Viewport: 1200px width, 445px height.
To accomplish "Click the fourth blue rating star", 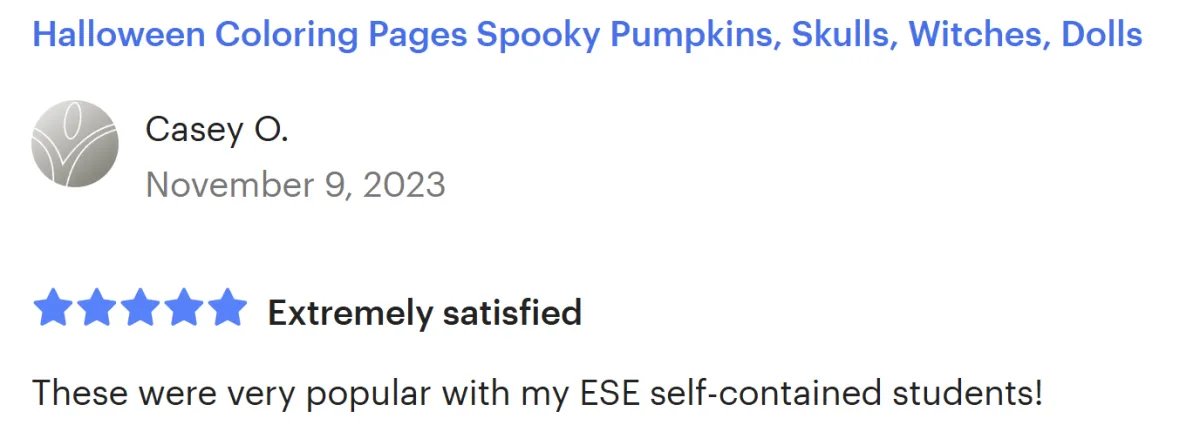I will click(183, 308).
